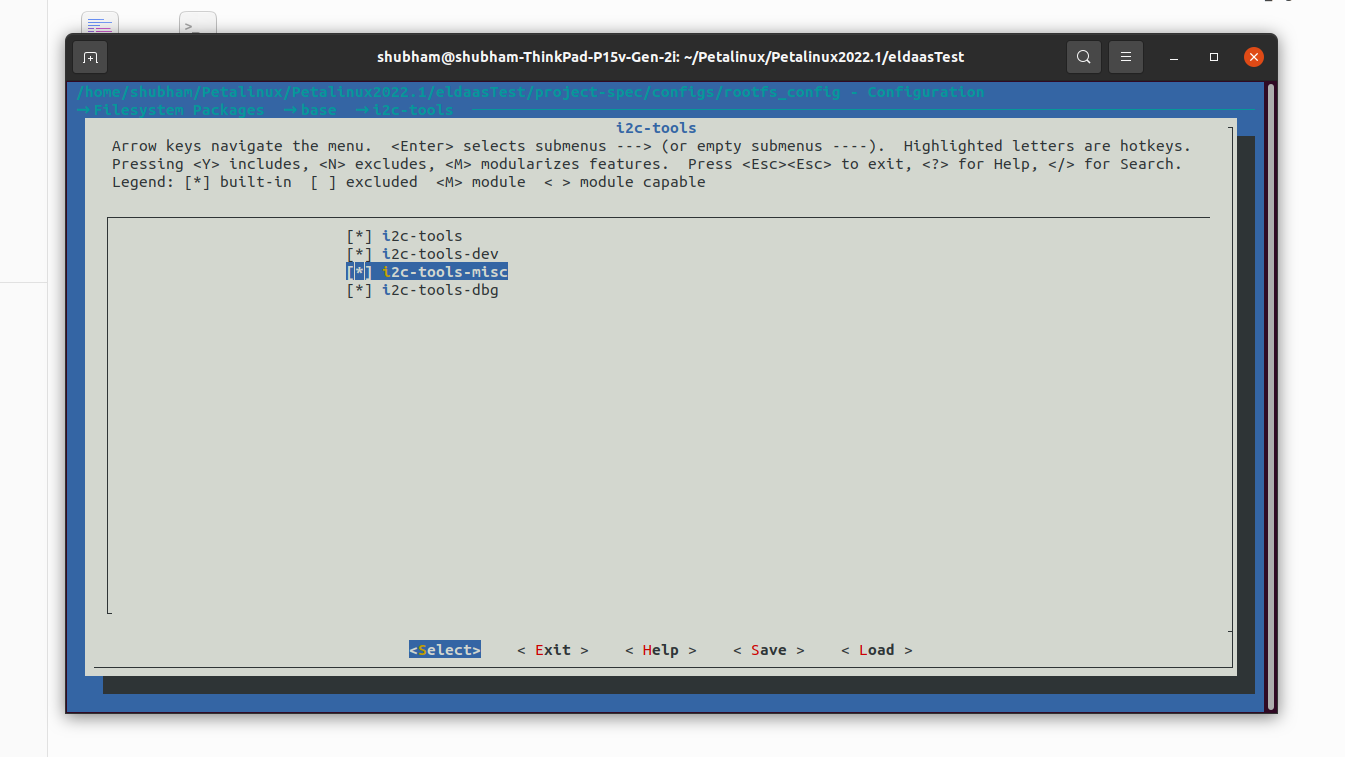Save the rootfs configuration
1345x757 pixels.
pyautogui.click(x=768, y=649)
